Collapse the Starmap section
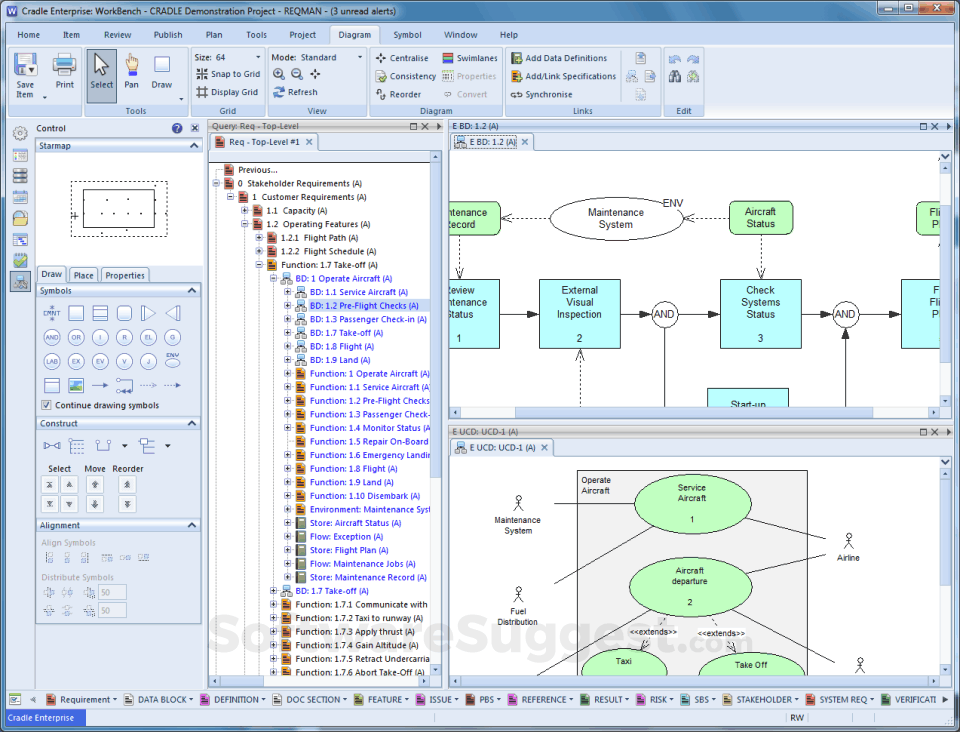 click(x=195, y=146)
